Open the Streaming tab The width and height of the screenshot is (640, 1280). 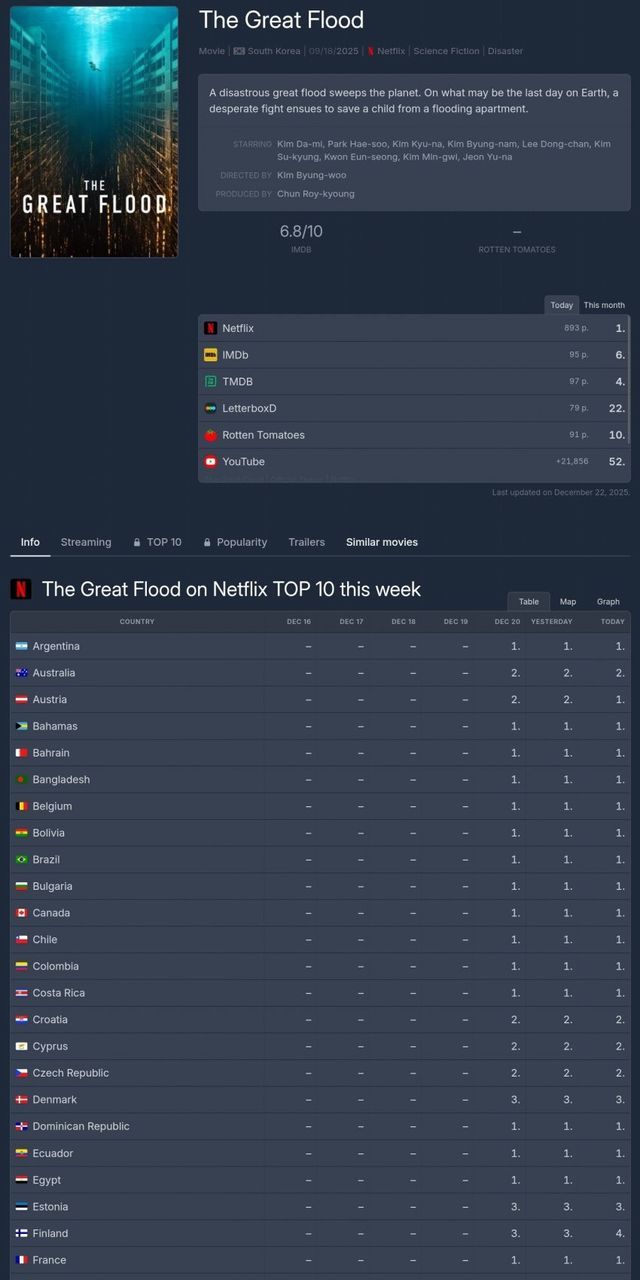pyautogui.click(x=86, y=542)
